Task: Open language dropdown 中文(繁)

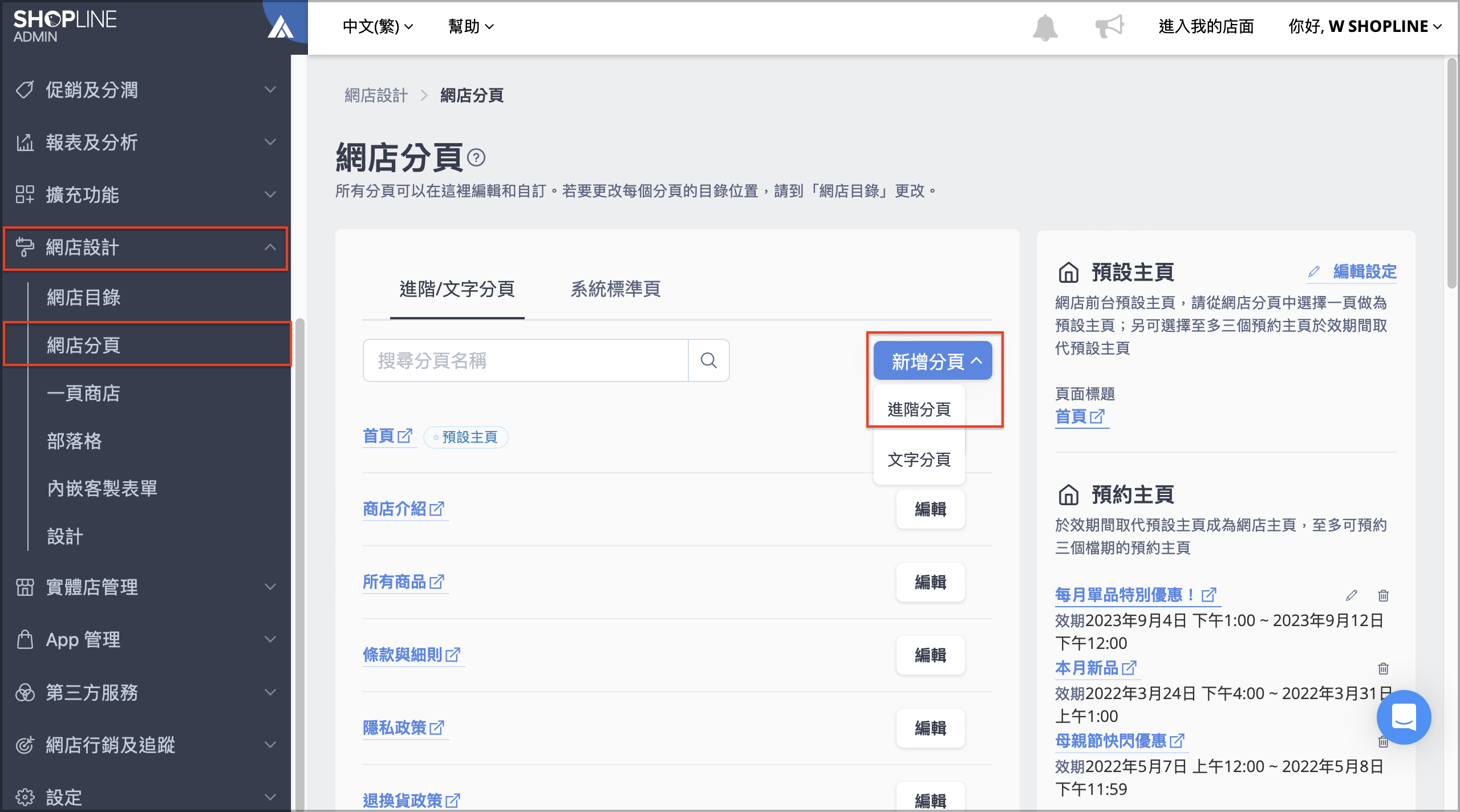Action: (378, 26)
